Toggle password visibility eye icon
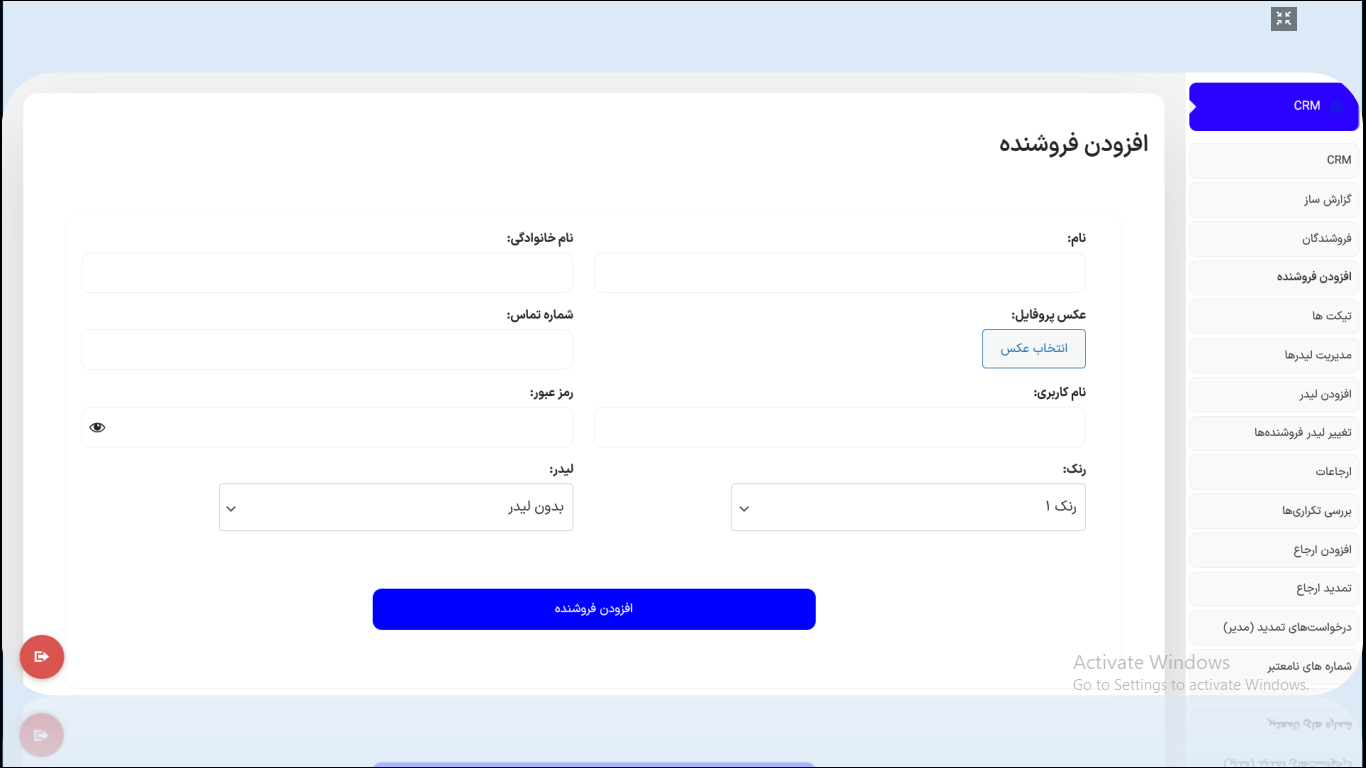Image resolution: width=1366 pixels, height=768 pixels. tap(97, 427)
